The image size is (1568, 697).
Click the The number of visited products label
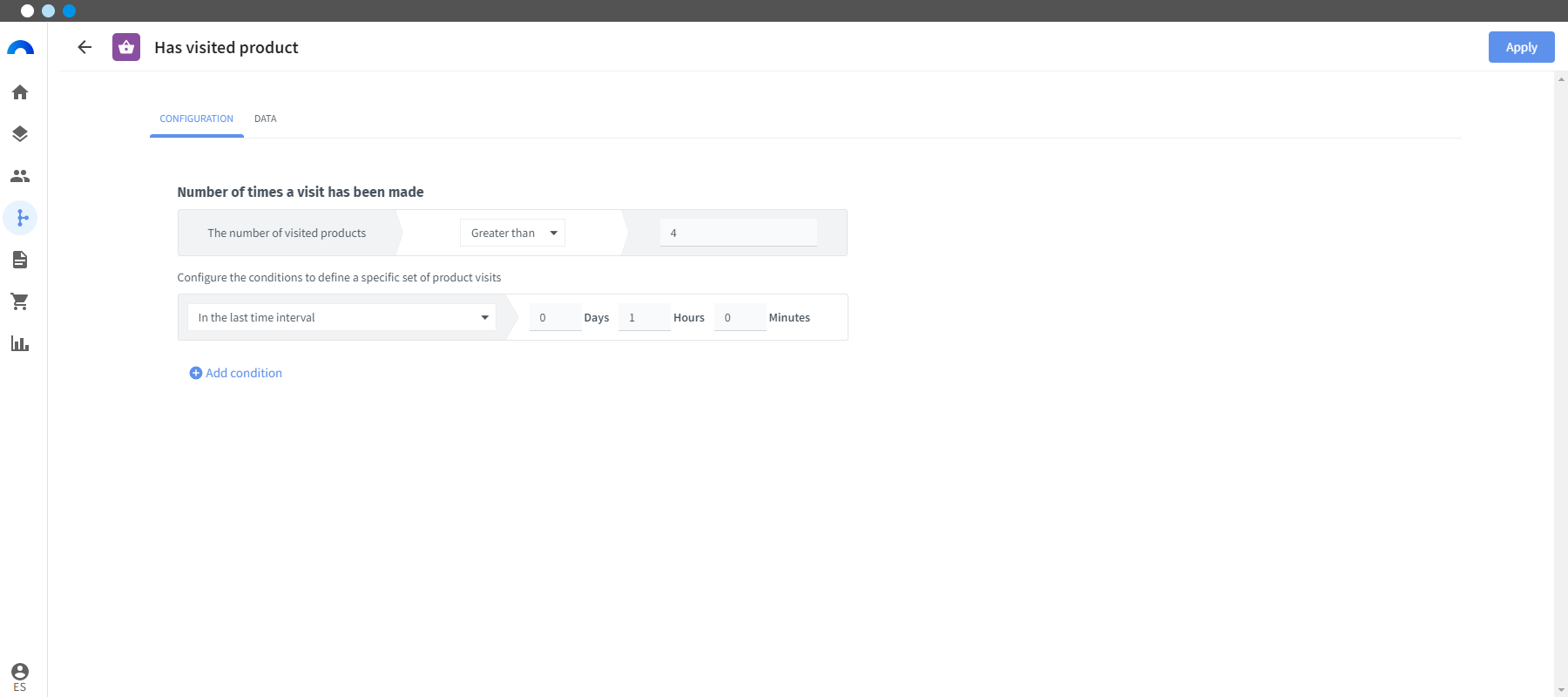click(x=287, y=233)
